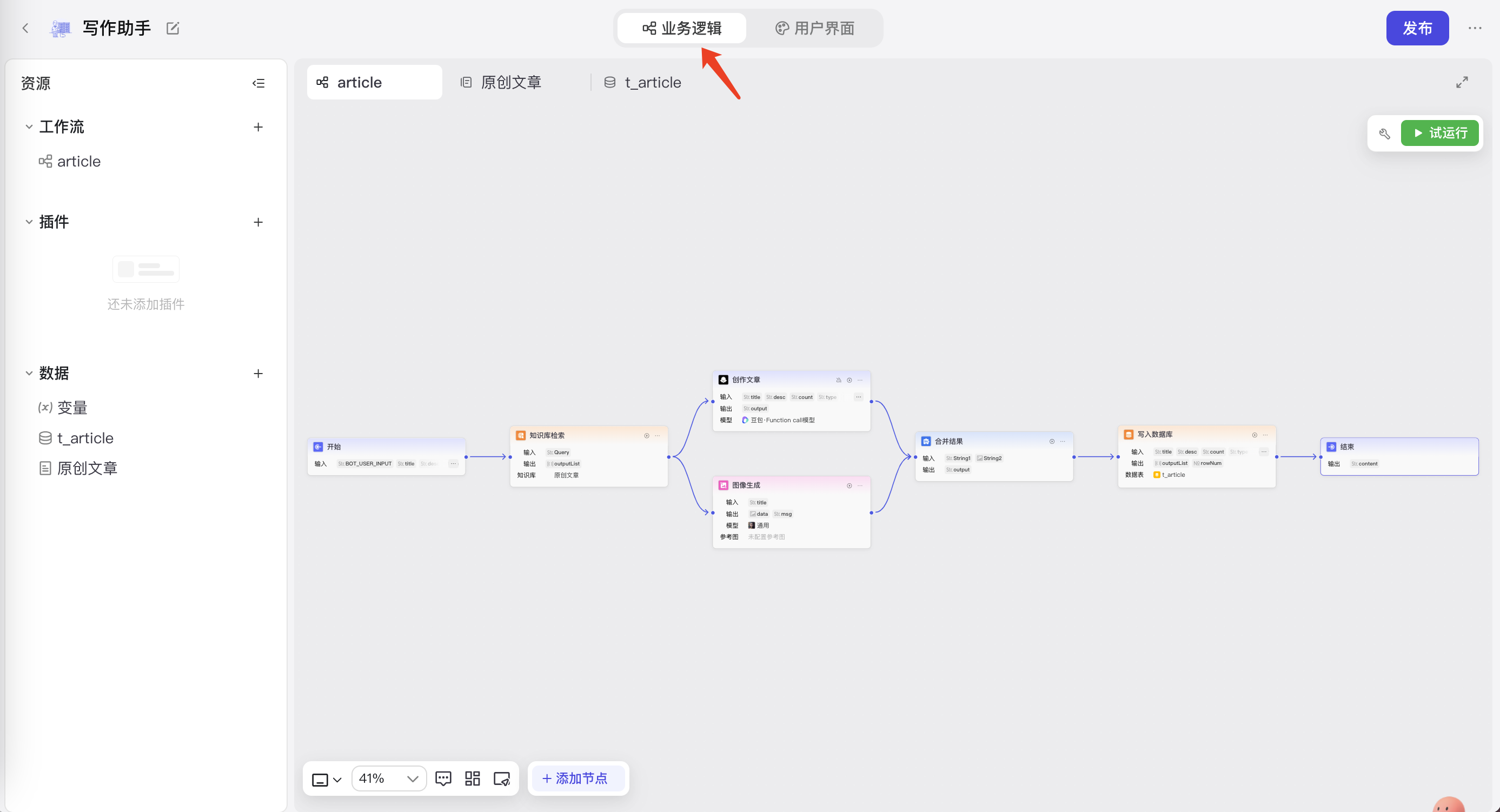
Task: Expand canvas to fullscreen
Action: coord(1462,82)
